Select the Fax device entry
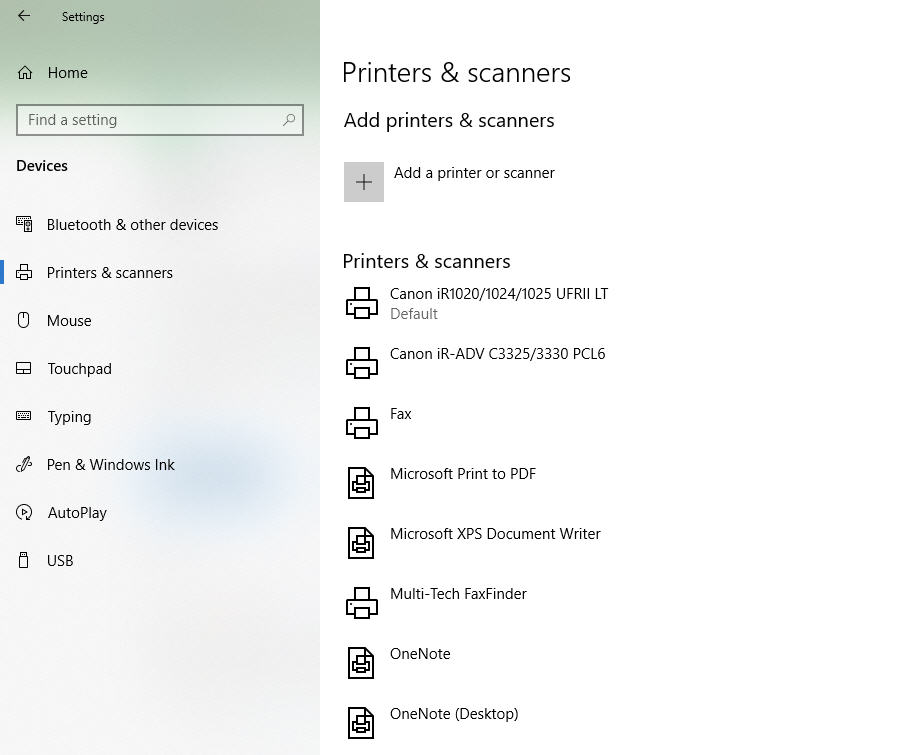This screenshot has height=755, width=902. click(400, 414)
